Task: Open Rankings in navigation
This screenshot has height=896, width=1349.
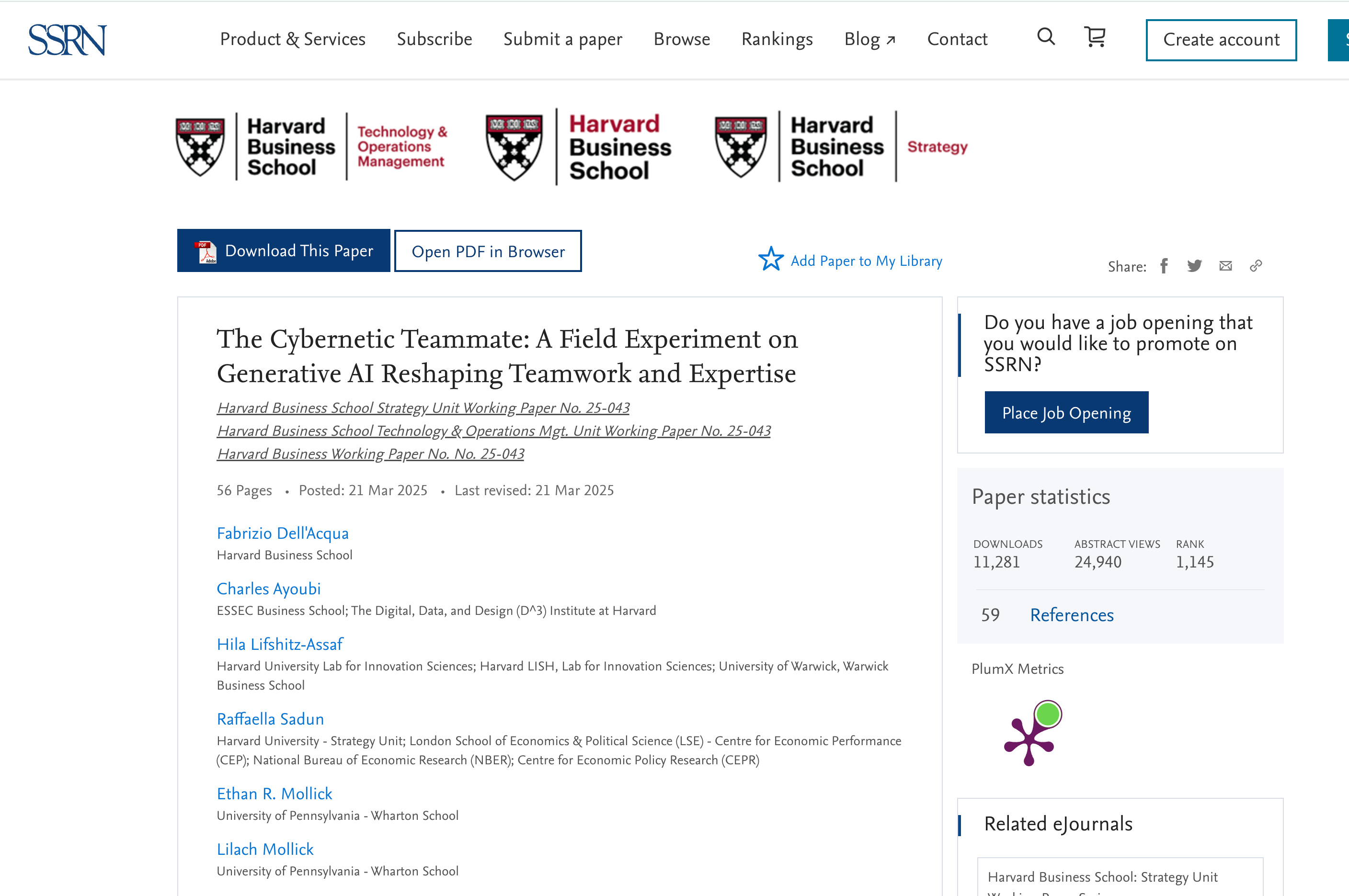Action: point(777,39)
